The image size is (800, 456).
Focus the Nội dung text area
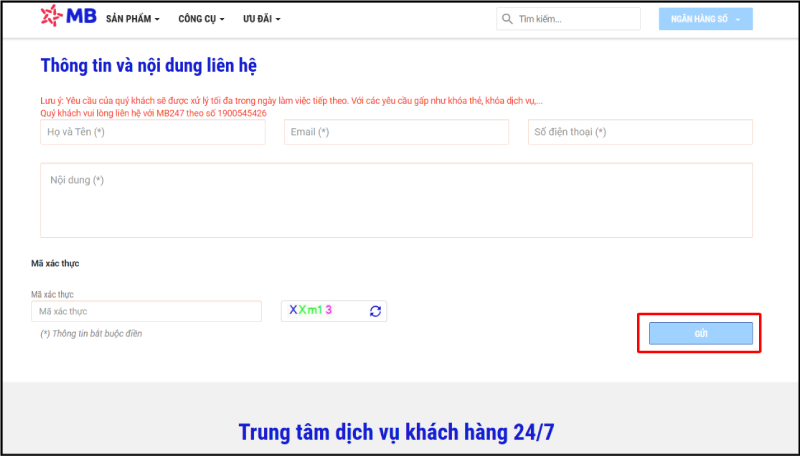click(396, 200)
